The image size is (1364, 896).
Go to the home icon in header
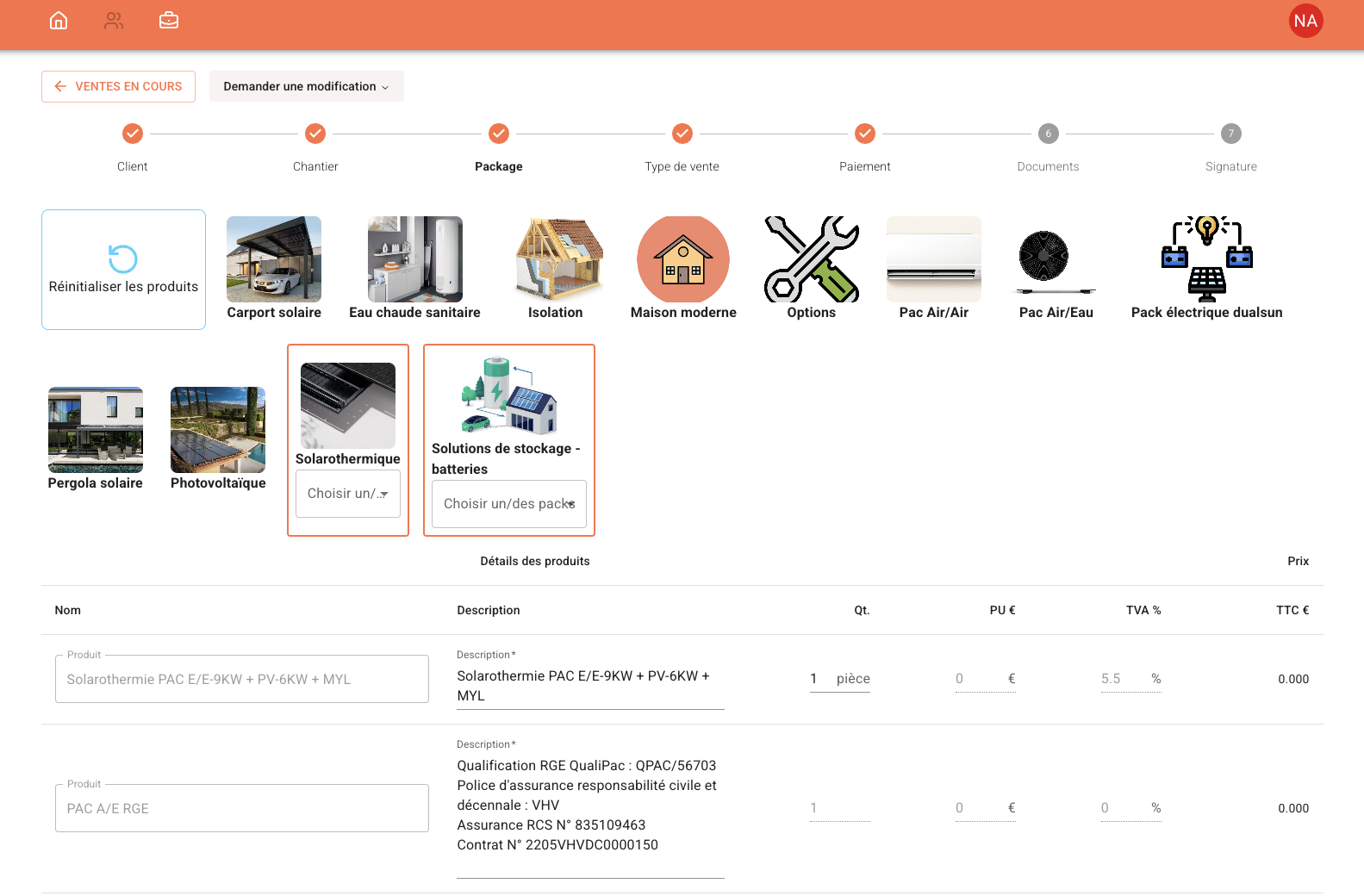pyautogui.click(x=59, y=21)
